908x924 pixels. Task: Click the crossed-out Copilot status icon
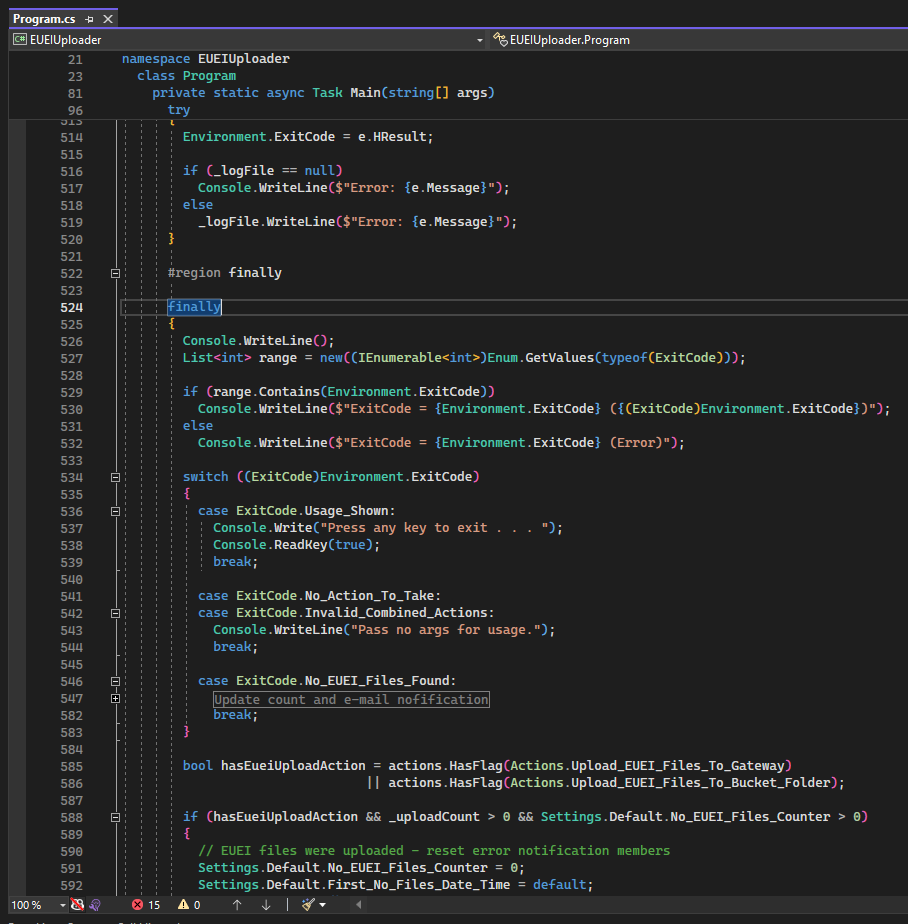(77, 905)
